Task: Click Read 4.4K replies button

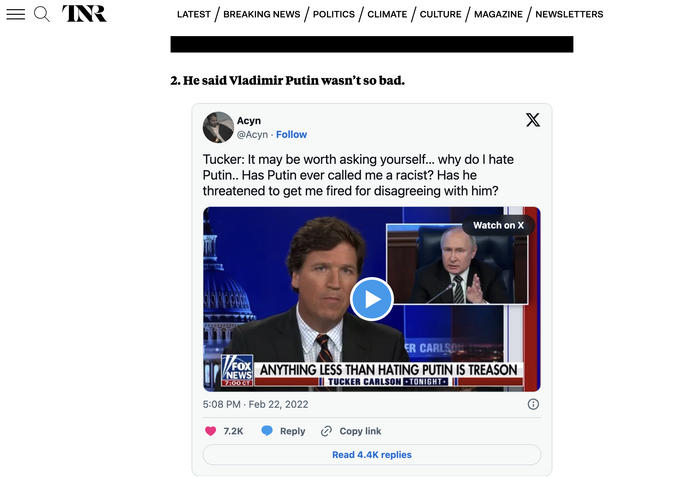Action: (372, 454)
